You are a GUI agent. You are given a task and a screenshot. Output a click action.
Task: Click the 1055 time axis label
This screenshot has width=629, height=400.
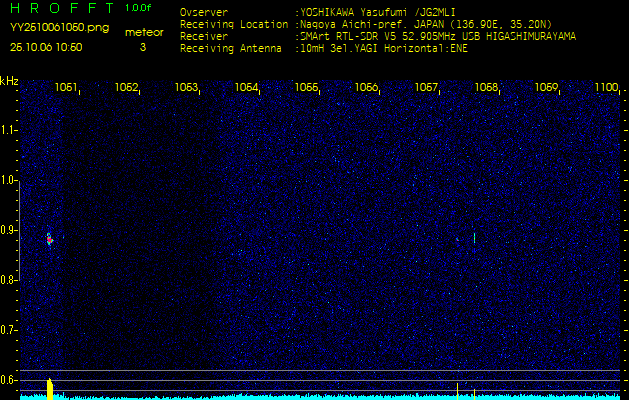pyautogui.click(x=306, y=87)
